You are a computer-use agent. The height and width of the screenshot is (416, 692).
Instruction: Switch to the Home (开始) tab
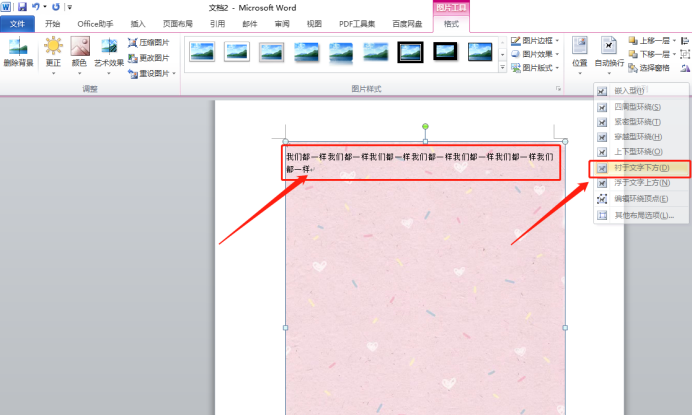53,24
